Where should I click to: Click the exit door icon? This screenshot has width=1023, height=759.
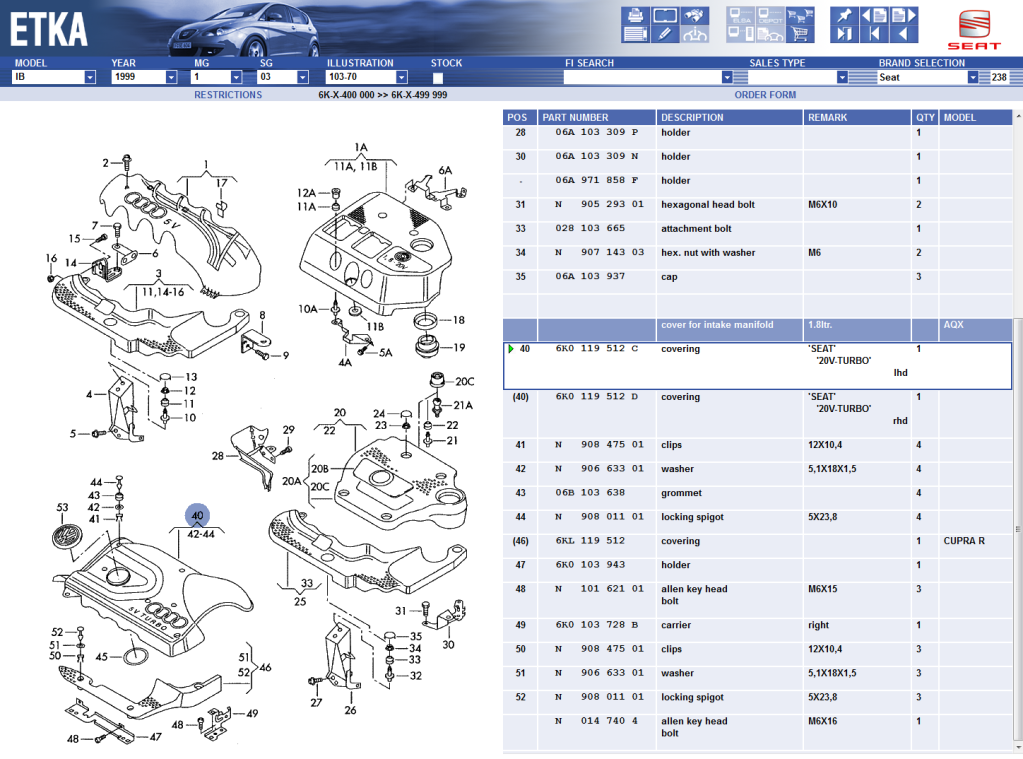[x=844, y=35]
